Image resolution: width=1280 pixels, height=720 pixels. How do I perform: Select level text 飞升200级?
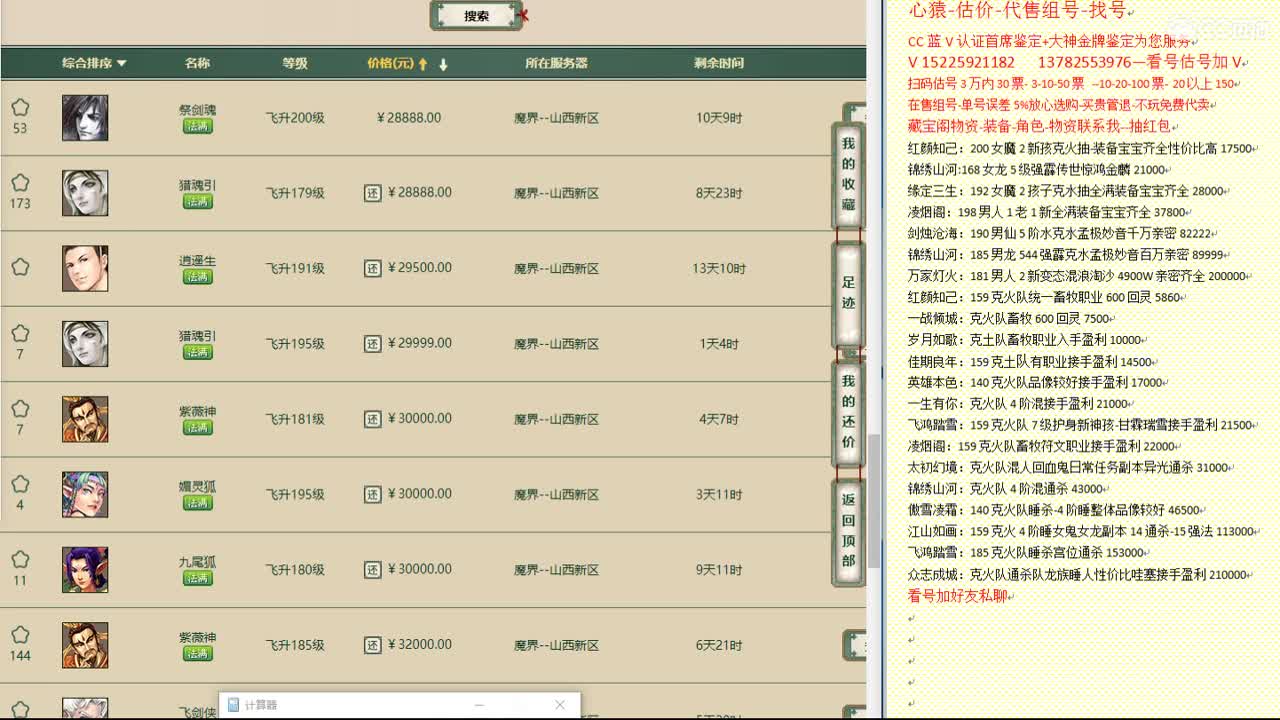(x=295, y=118)
